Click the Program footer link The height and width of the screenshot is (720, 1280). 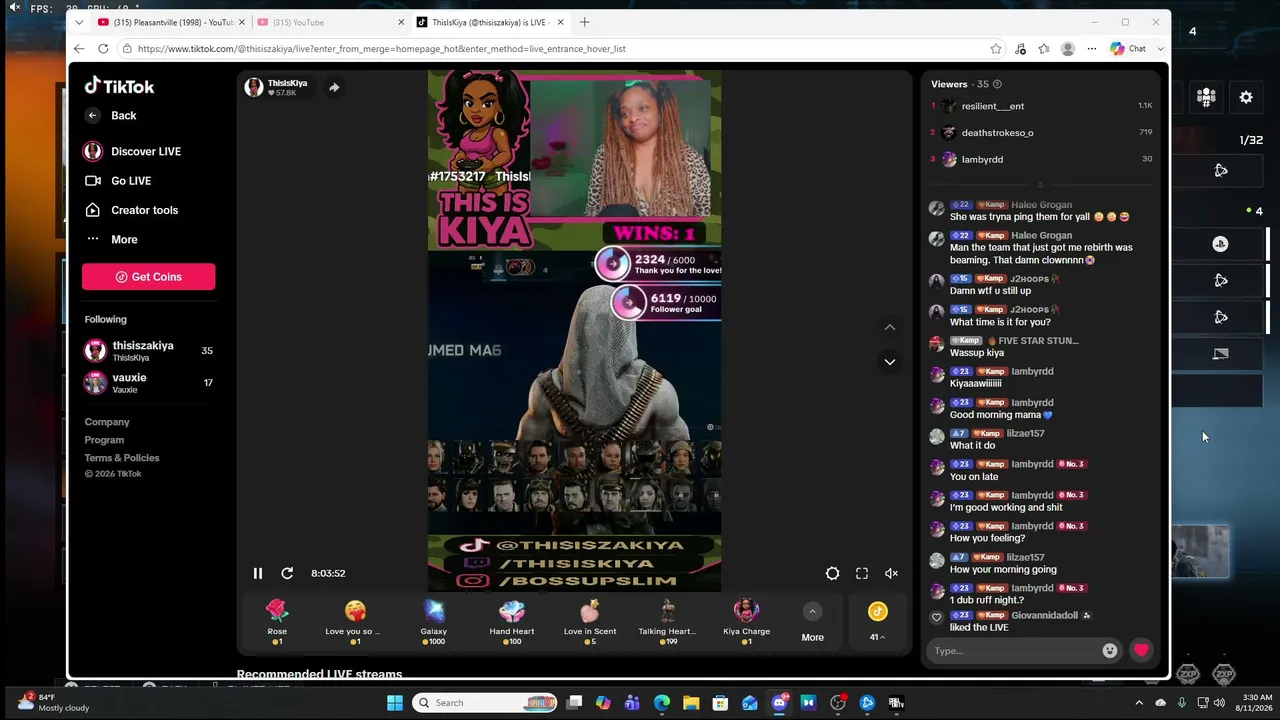[x=104, y=440]
